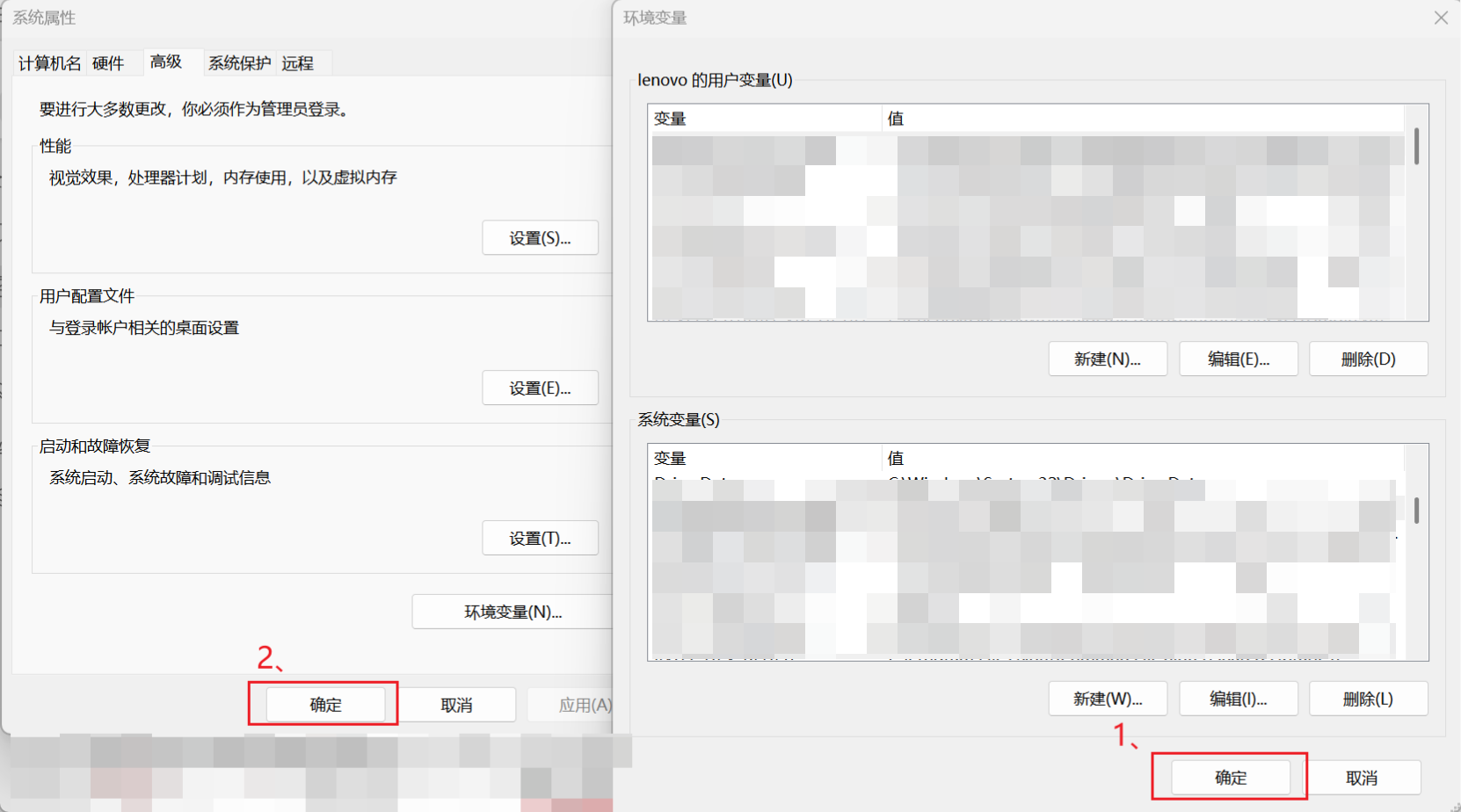Image resolution: width=1461 pixels, height=812 pixels.
Task: Open 启动和故障恢复 settings via 设置(T)
Action: pyautogui.click(x=540, y=538)
